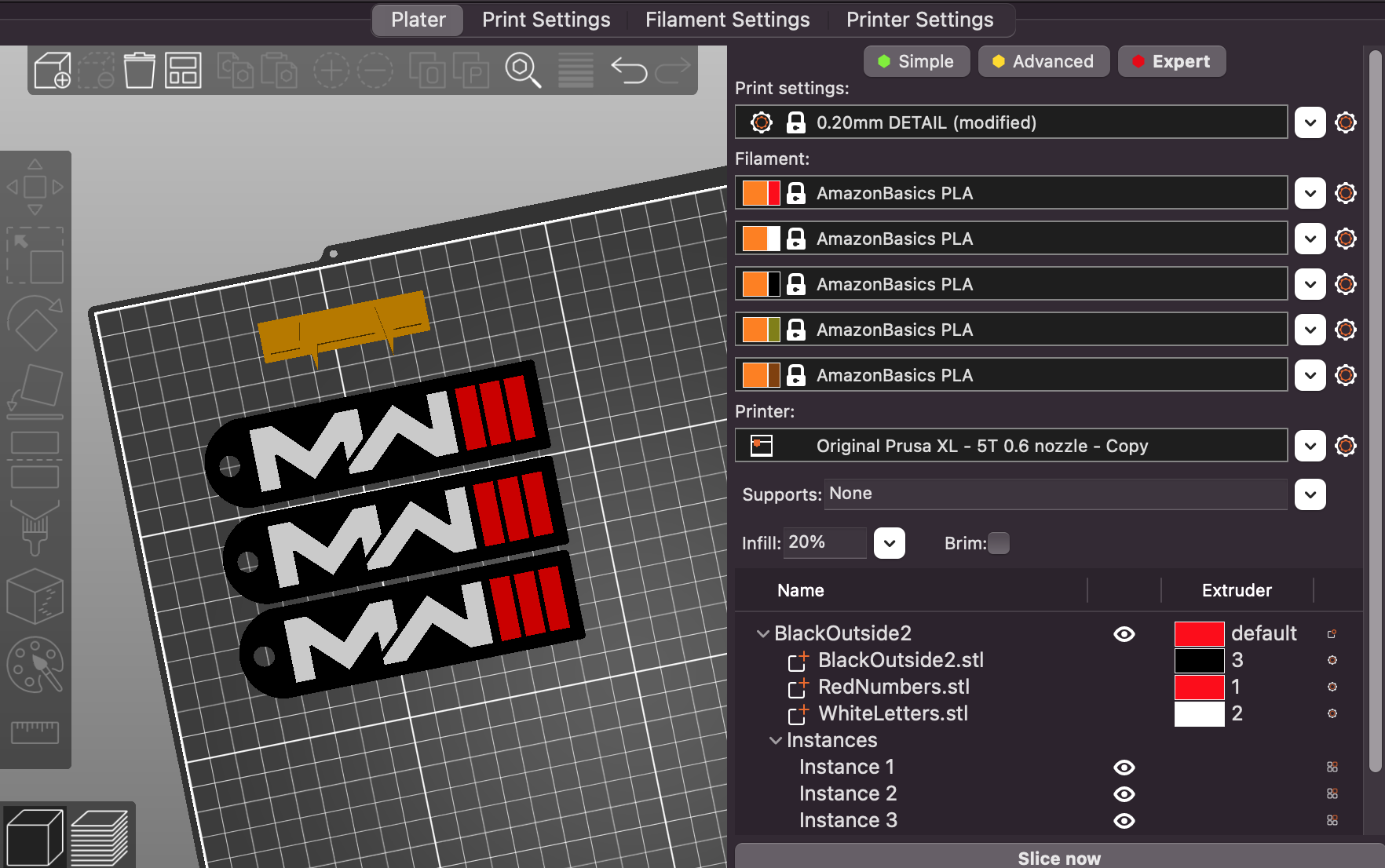Screen dimensions: 1385x868
Task: Click the Slice now button
Action: pos(1058,858)
